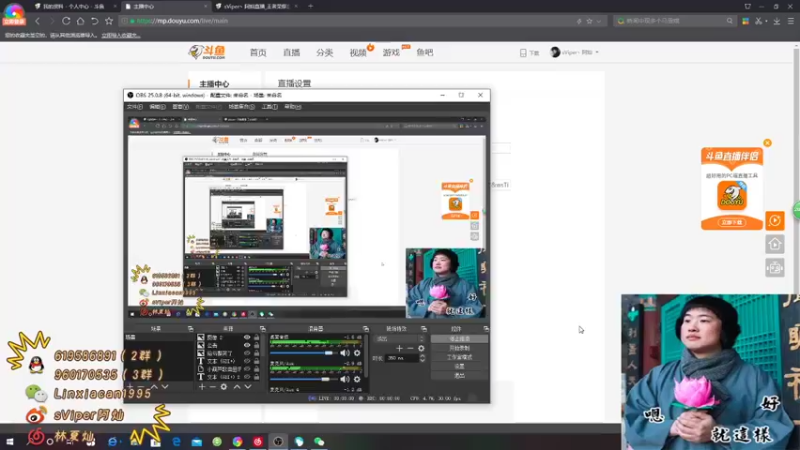Toggle the lock on 文本 (GDI+) 2 source
Screen dimensions: 800x450
pyautogui.click(x=257, y=377)
